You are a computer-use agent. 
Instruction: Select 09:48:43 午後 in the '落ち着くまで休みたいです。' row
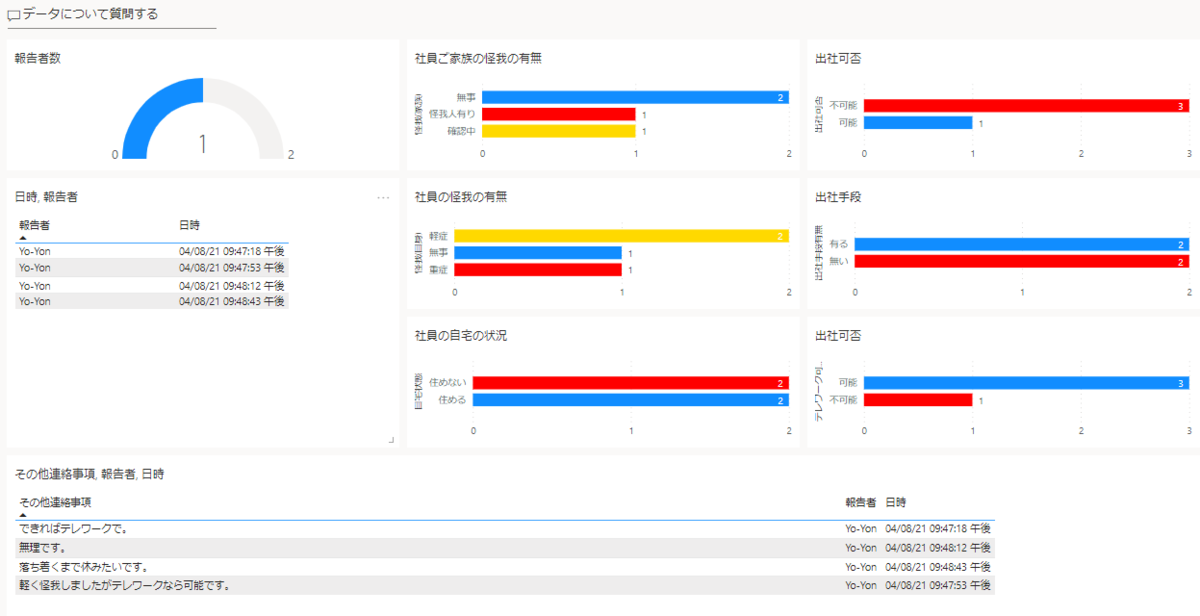pyautogui.click(x=938, y=566)
